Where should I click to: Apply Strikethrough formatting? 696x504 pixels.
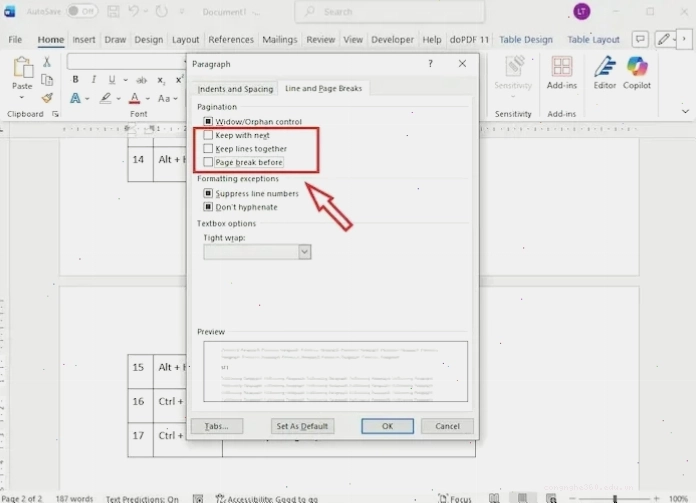click(x=141, y=80)
